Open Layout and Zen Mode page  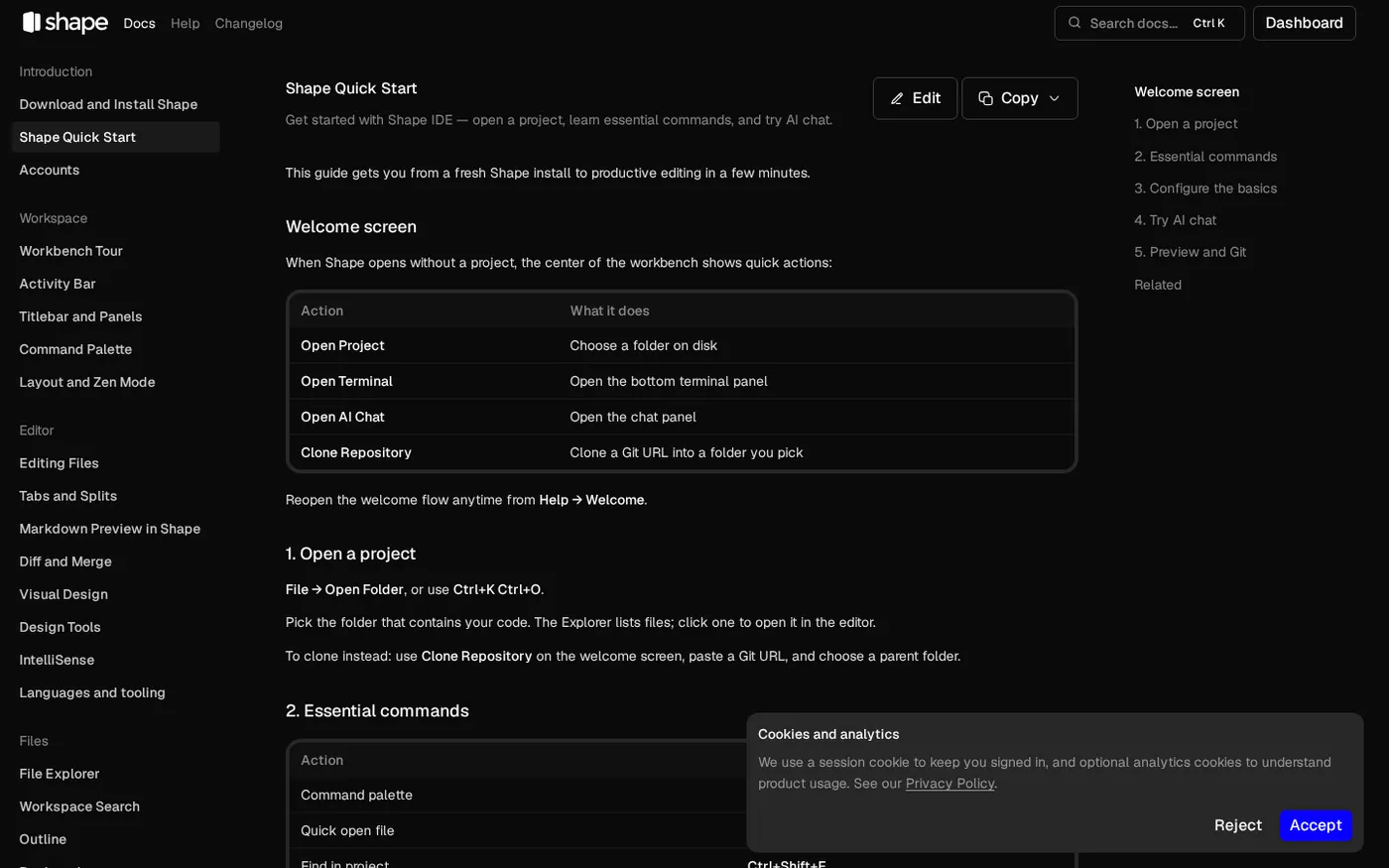[115, 382]
